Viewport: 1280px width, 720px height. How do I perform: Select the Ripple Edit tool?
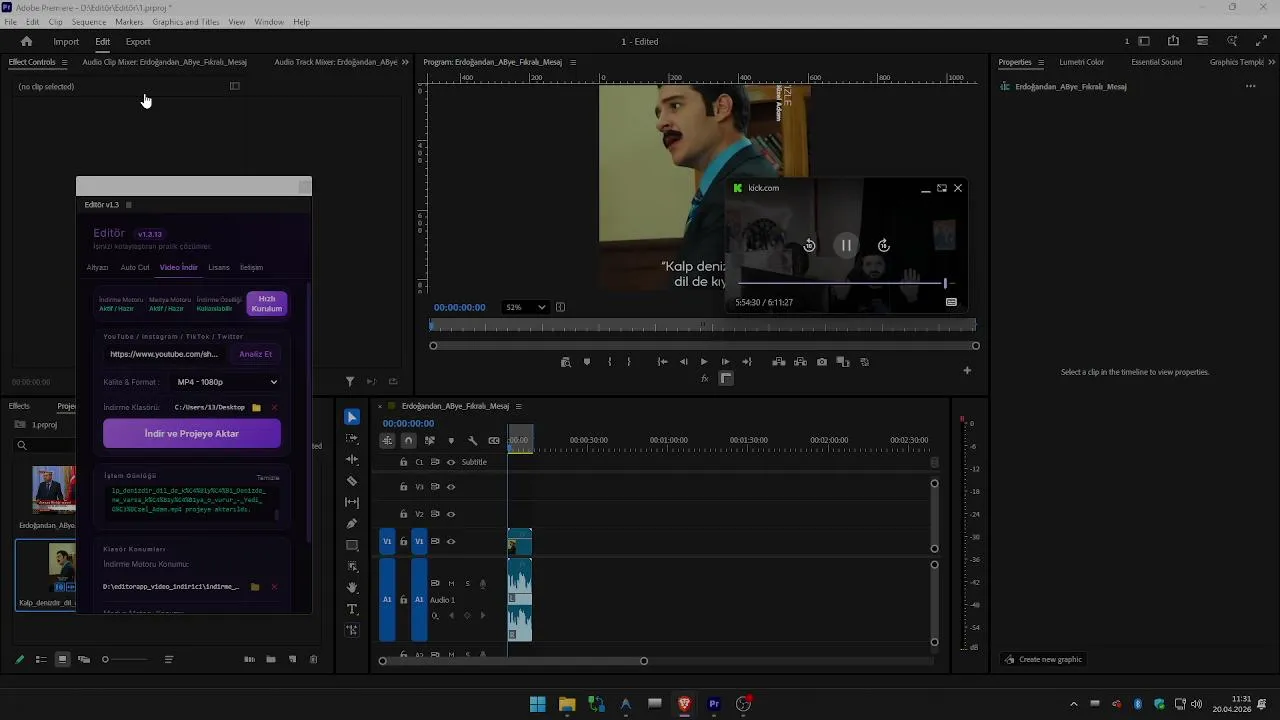352,459
